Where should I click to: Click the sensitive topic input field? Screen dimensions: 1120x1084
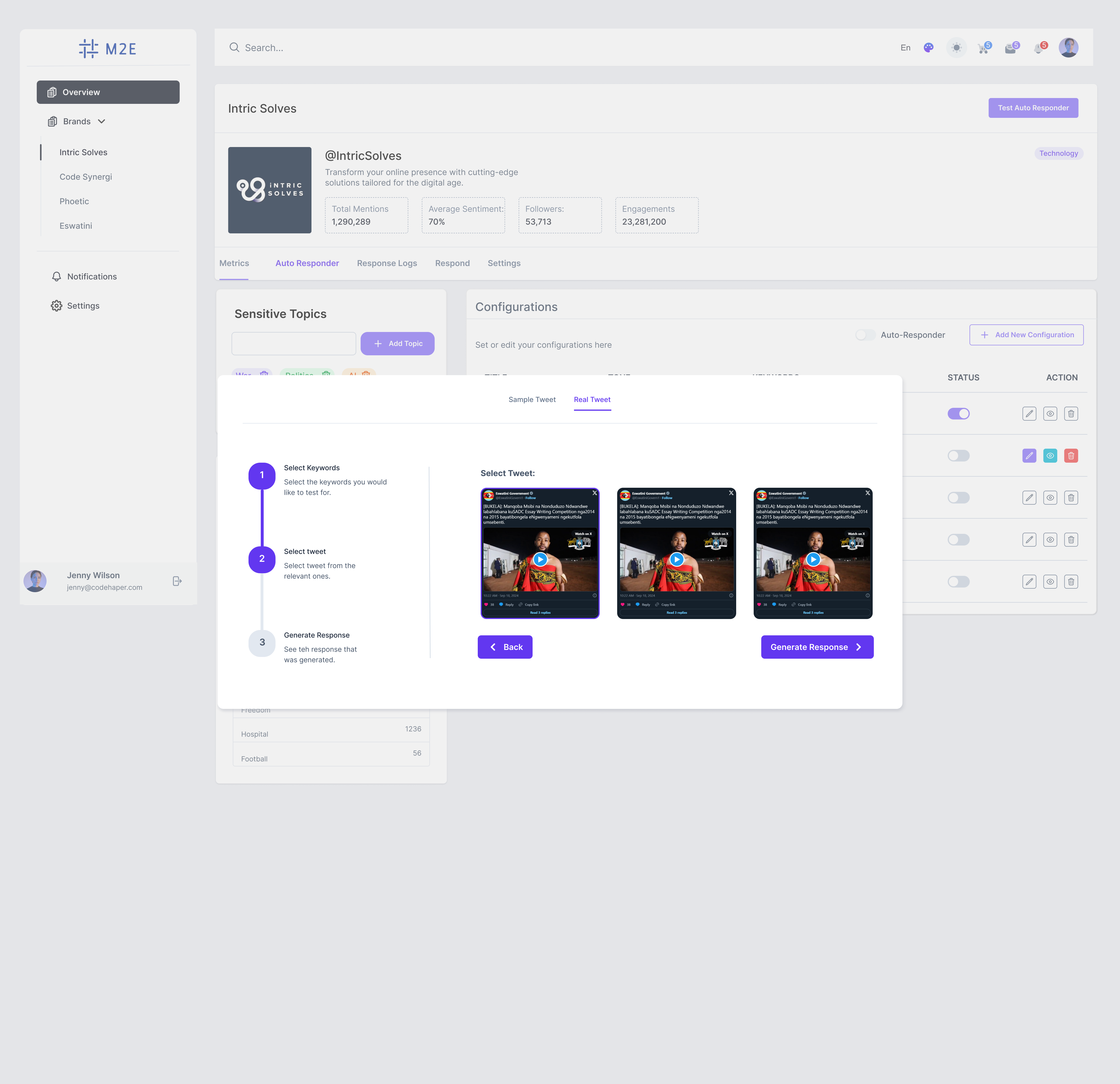click(293, 343)
